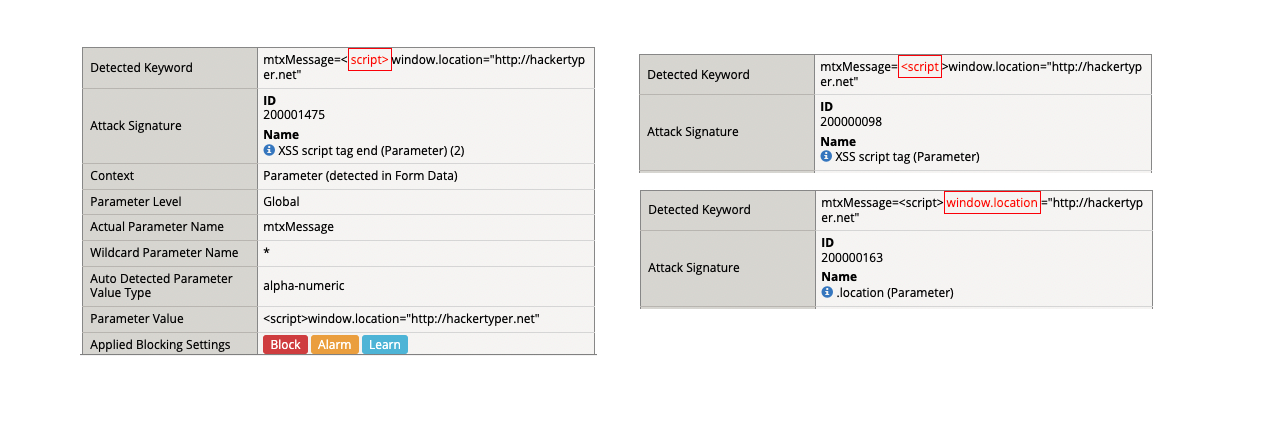Click the Global parameter level value

point(281,201)
